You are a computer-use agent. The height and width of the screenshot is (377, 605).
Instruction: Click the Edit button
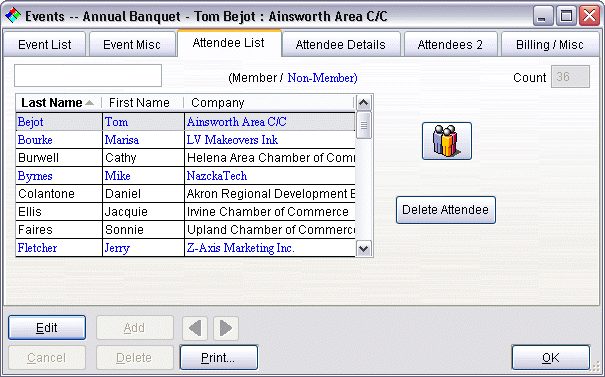(47, 328)
